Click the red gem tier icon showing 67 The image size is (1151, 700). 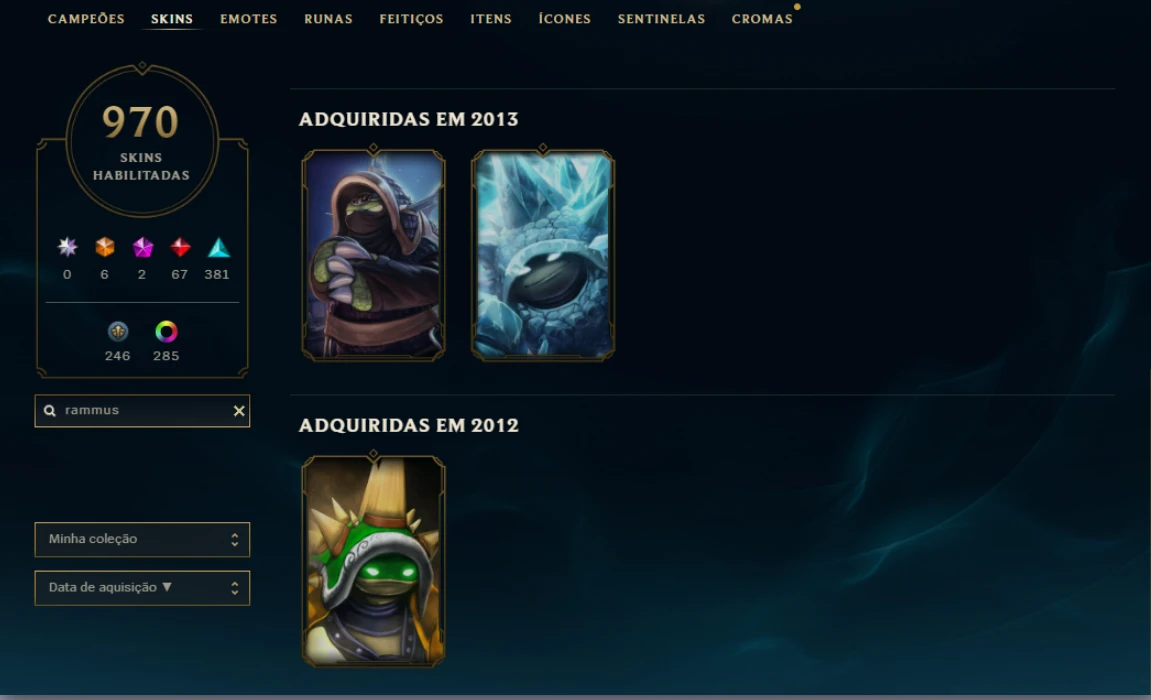tap(180, 247)
